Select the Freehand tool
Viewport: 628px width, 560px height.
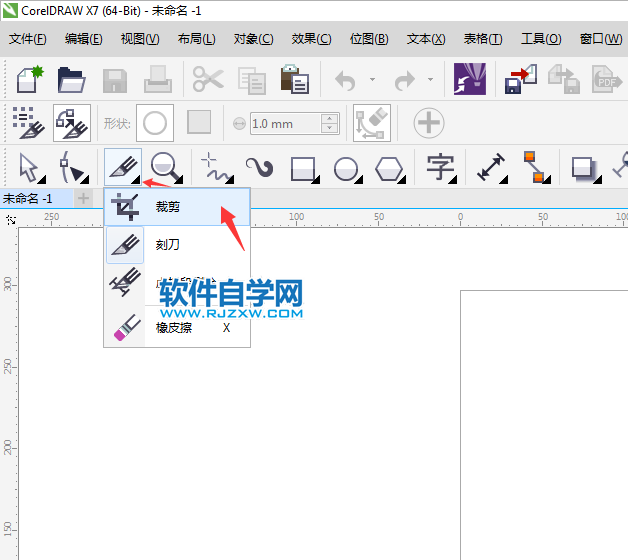pyautogui.click(x=217, y=167)
